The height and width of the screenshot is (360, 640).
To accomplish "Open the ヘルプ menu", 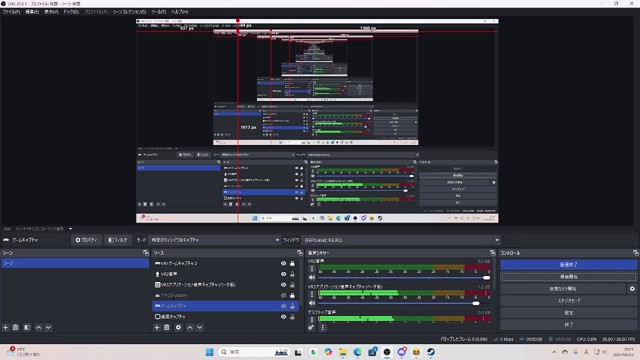I will (180, 12).
